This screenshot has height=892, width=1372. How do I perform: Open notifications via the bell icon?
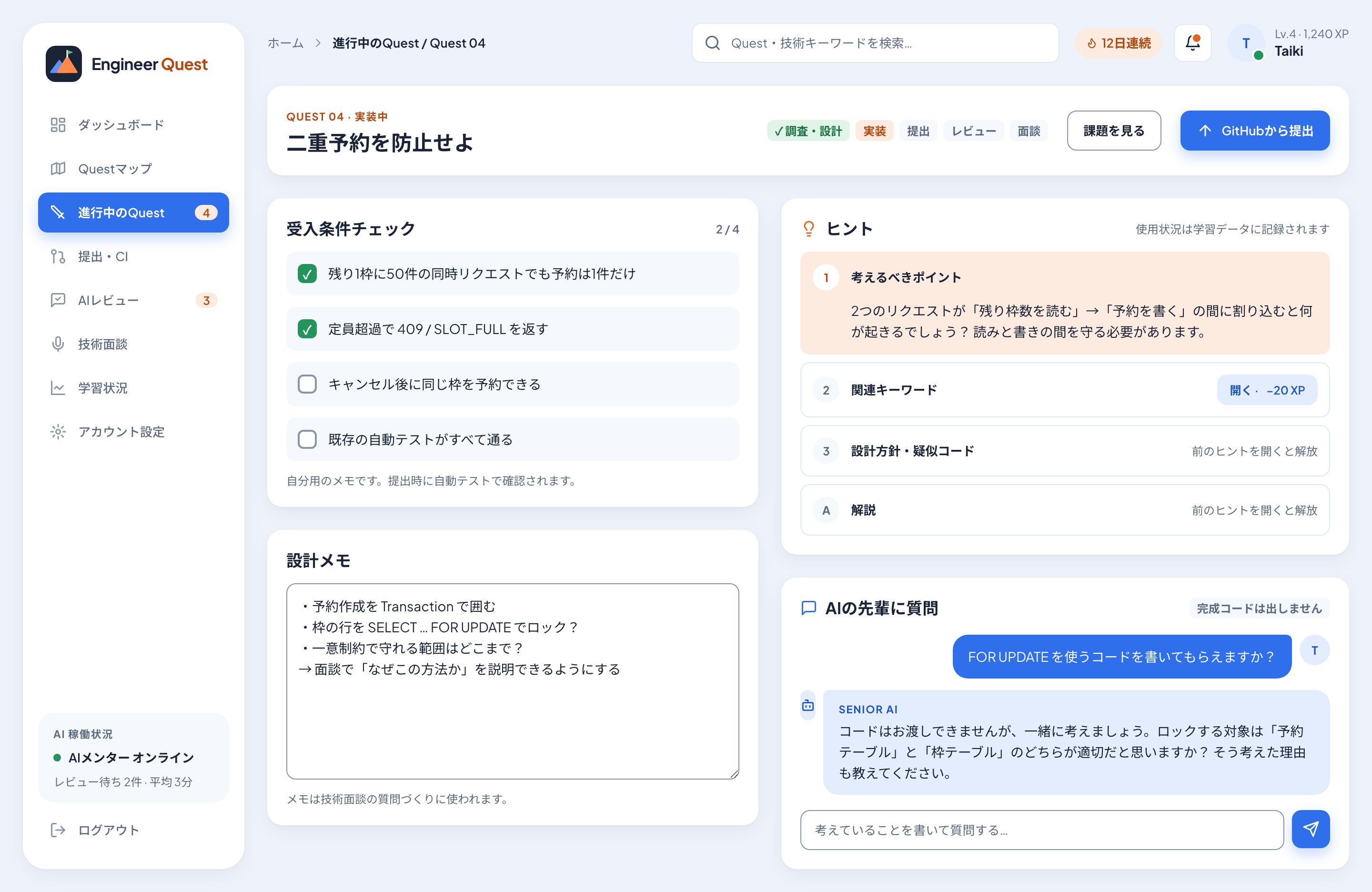click(x=1193, y=43)
